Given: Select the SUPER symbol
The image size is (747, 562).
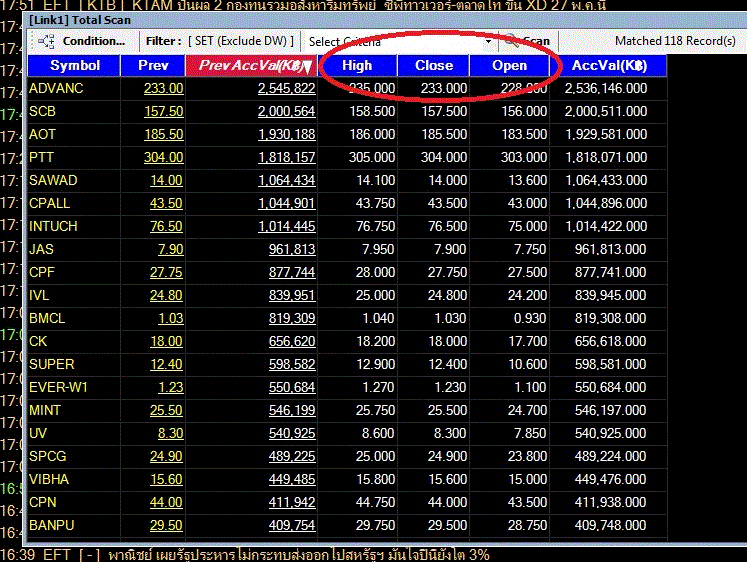Looking at the screenshot, I should click(x=51, y=364).
